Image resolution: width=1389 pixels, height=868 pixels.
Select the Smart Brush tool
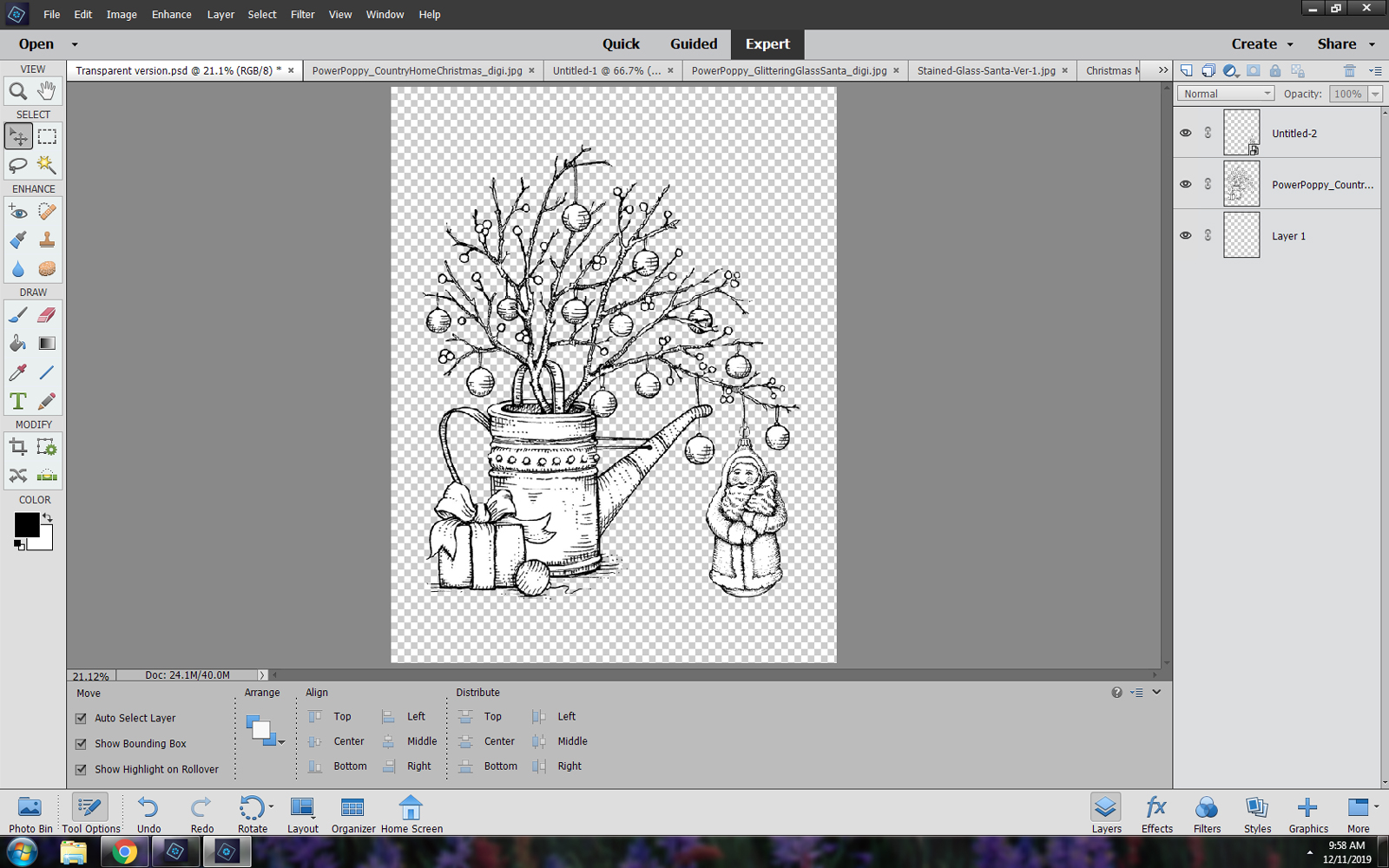click(x=18, y=240)
